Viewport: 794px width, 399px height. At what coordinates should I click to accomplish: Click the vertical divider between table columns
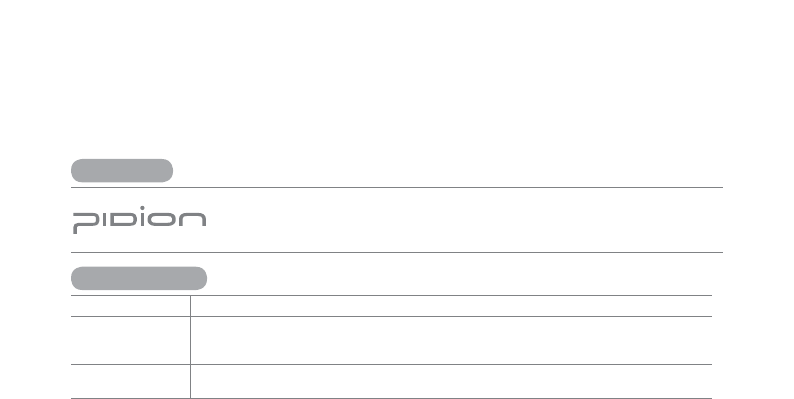click(190, 347)
